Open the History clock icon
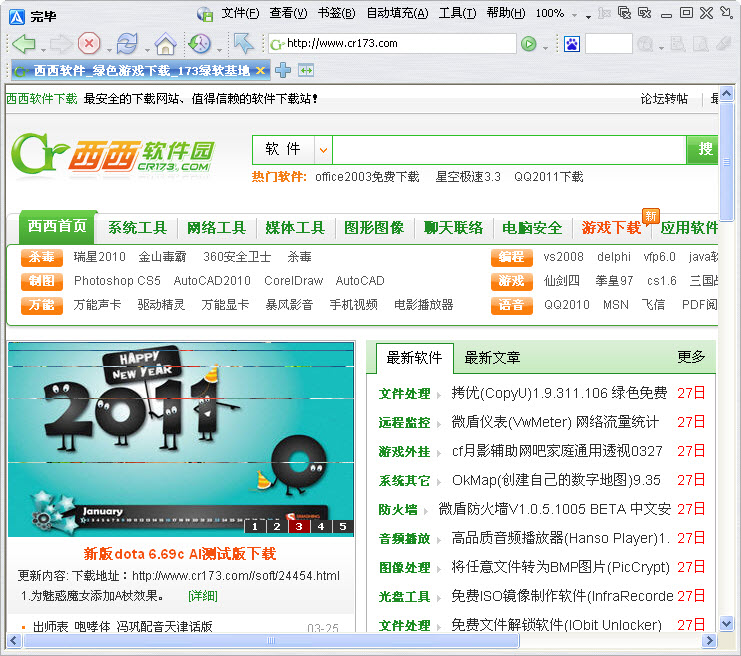The width and height of the screenshot is (741, 656). point(199,44)
